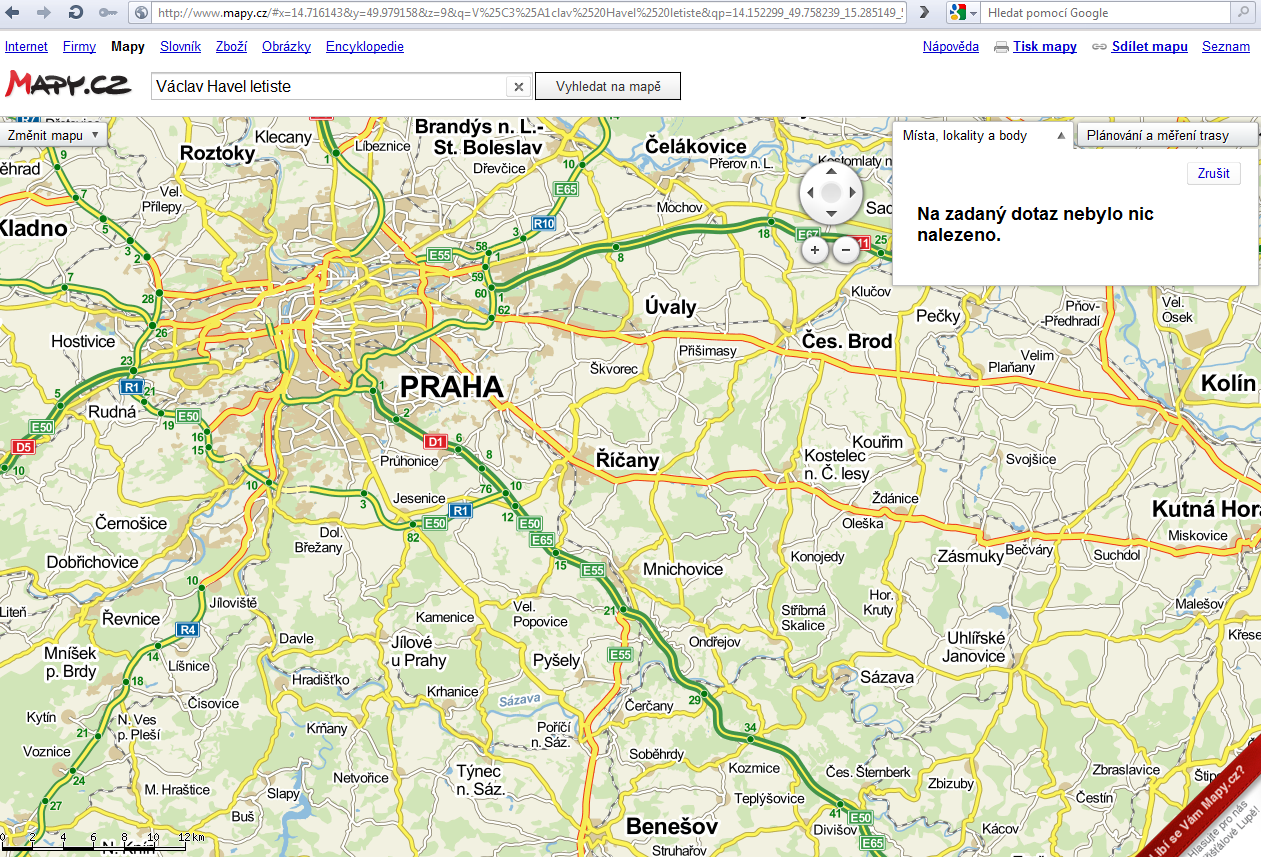The height and width of the screenshot is (857, 1261).
Task: Open the Změnit mapu dropdown
Action: click(54, 134)
